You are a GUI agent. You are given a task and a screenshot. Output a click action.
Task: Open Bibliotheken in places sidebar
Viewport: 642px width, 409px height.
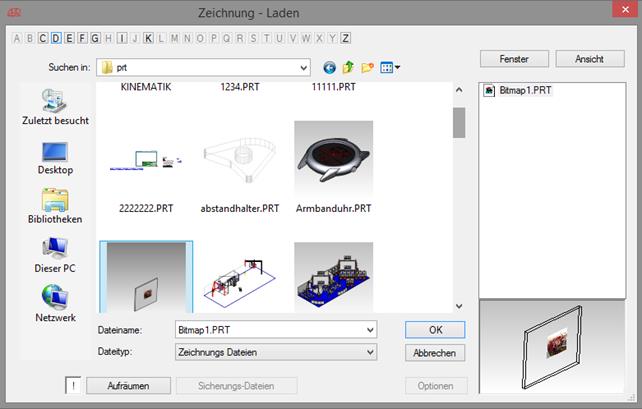pyautogui.click(x=55, y=206)
